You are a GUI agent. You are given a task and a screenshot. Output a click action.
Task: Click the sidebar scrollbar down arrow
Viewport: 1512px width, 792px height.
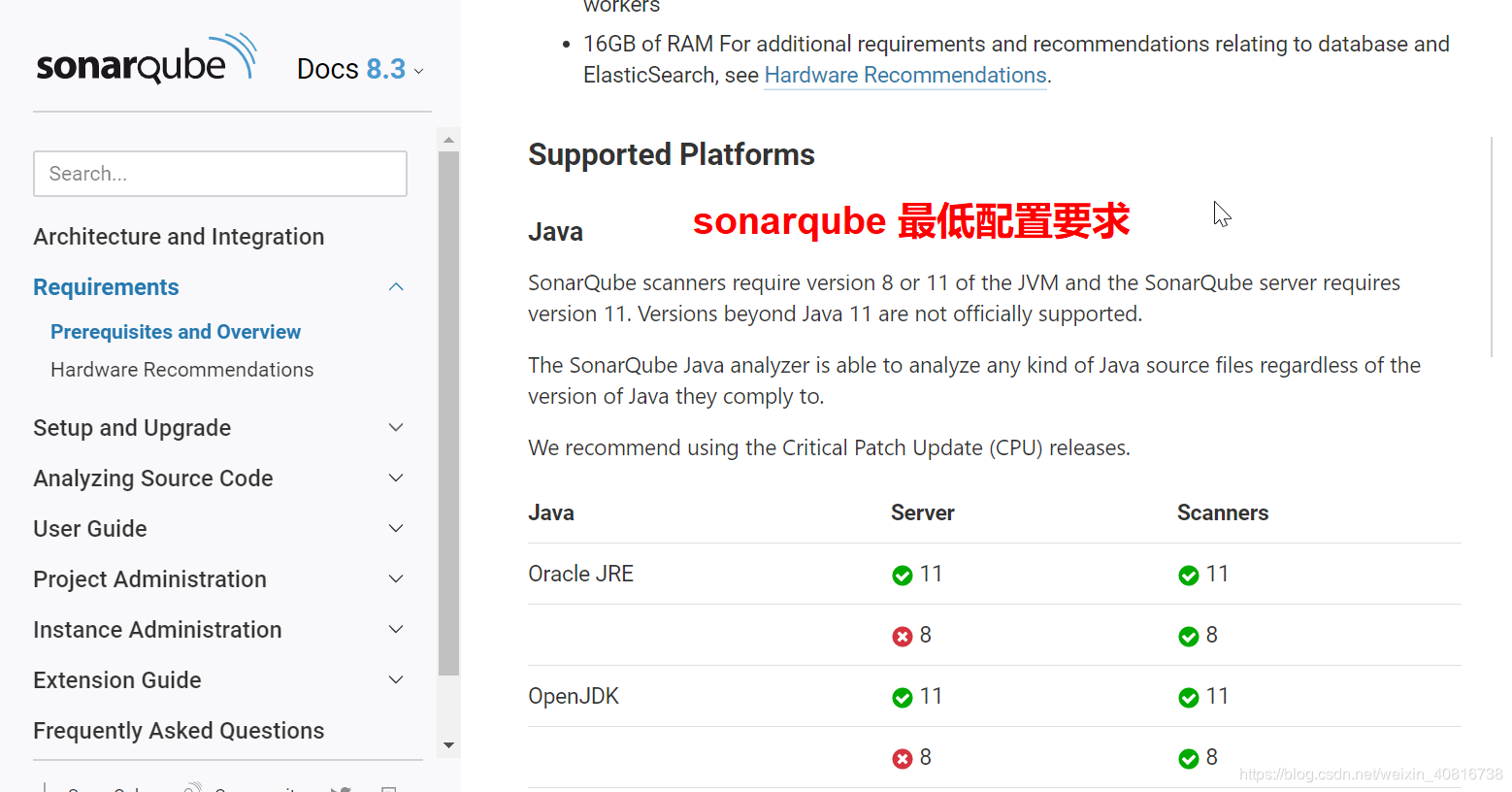pyautogui.click(x=448, y=745)
